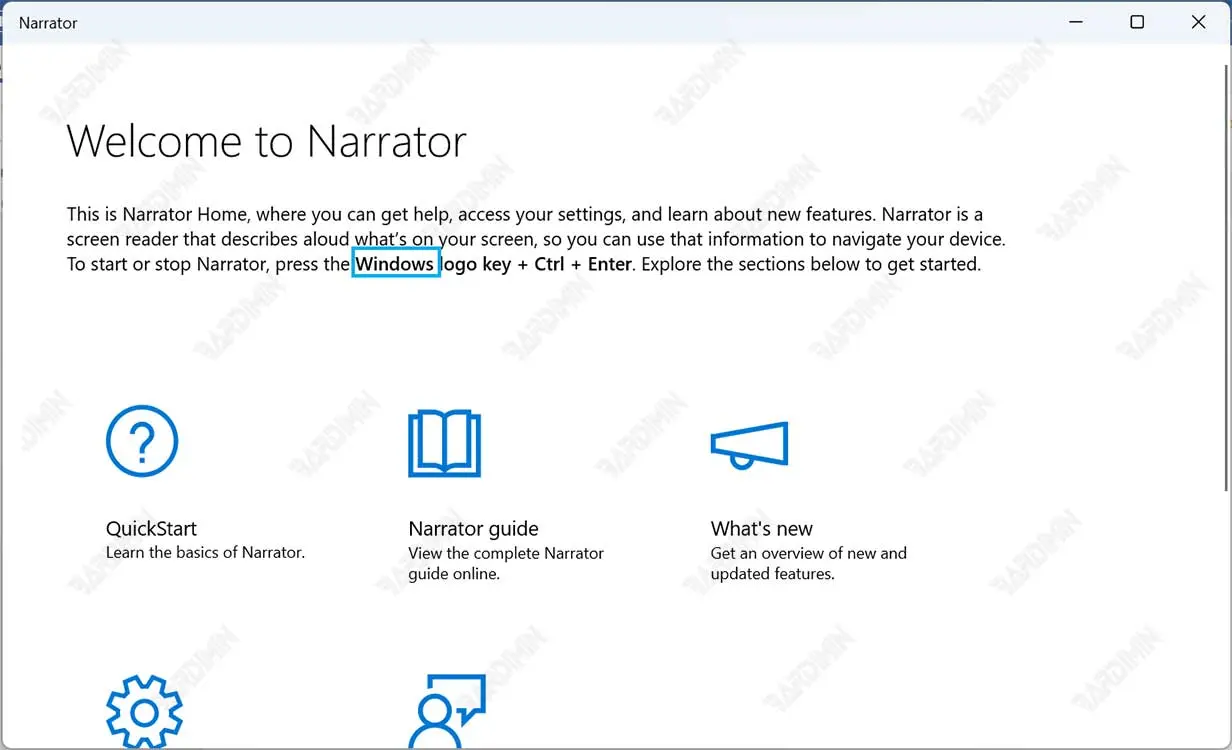Select the What's new title text
This screenshot has height=750, width=1232.
click(x=761, y=529)
